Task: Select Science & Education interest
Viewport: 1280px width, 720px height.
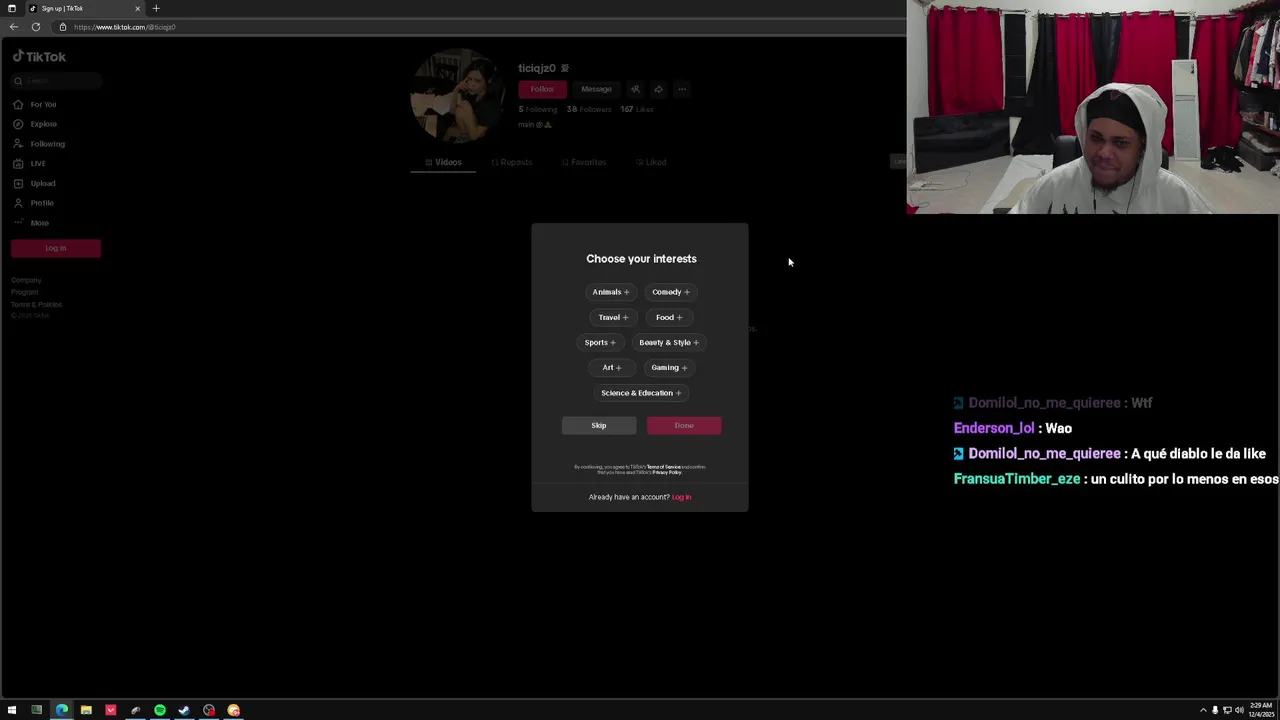Action: pos(641,393)
